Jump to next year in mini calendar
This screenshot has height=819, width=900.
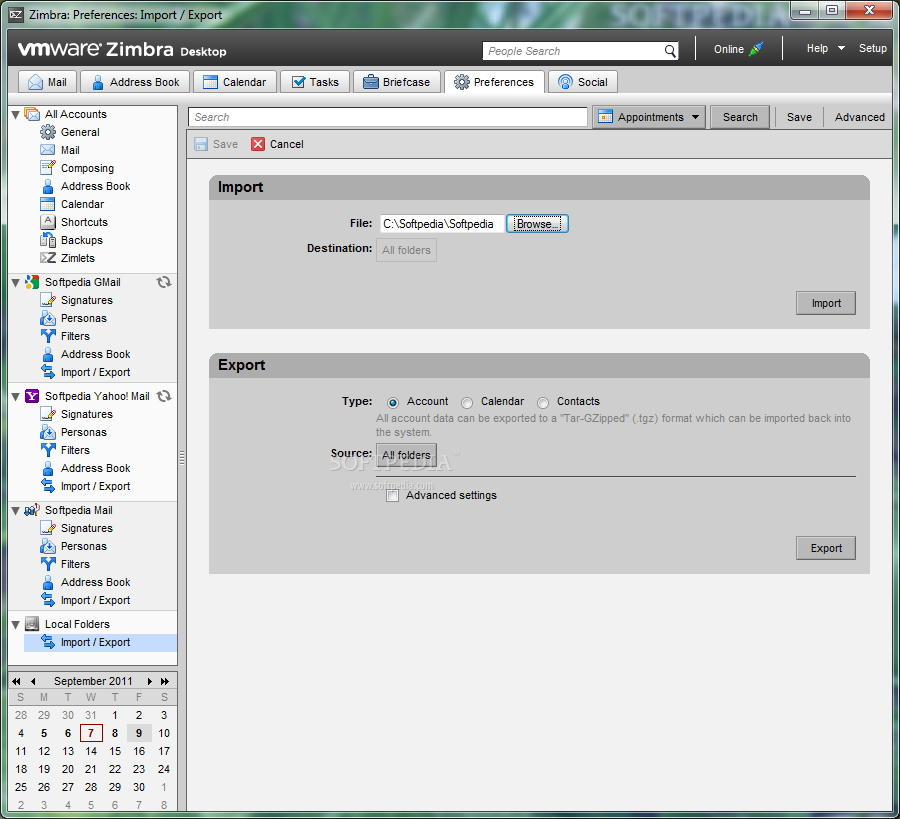click(165, 681)
